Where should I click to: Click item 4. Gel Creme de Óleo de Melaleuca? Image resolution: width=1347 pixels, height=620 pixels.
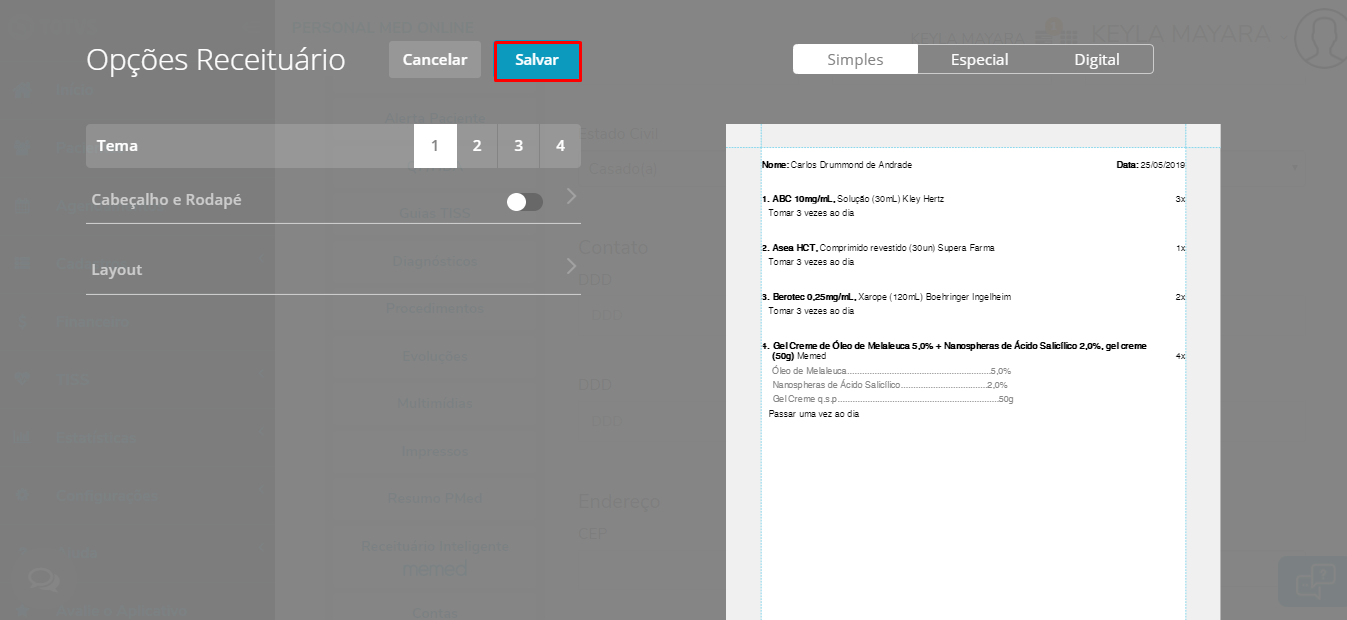point(954,350)
